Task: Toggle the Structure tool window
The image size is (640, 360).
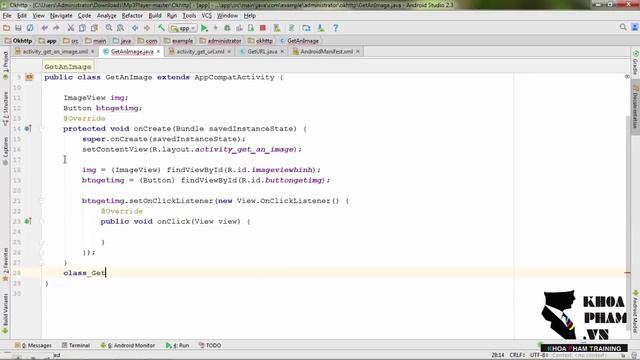Action: click(x=5, y=109)
